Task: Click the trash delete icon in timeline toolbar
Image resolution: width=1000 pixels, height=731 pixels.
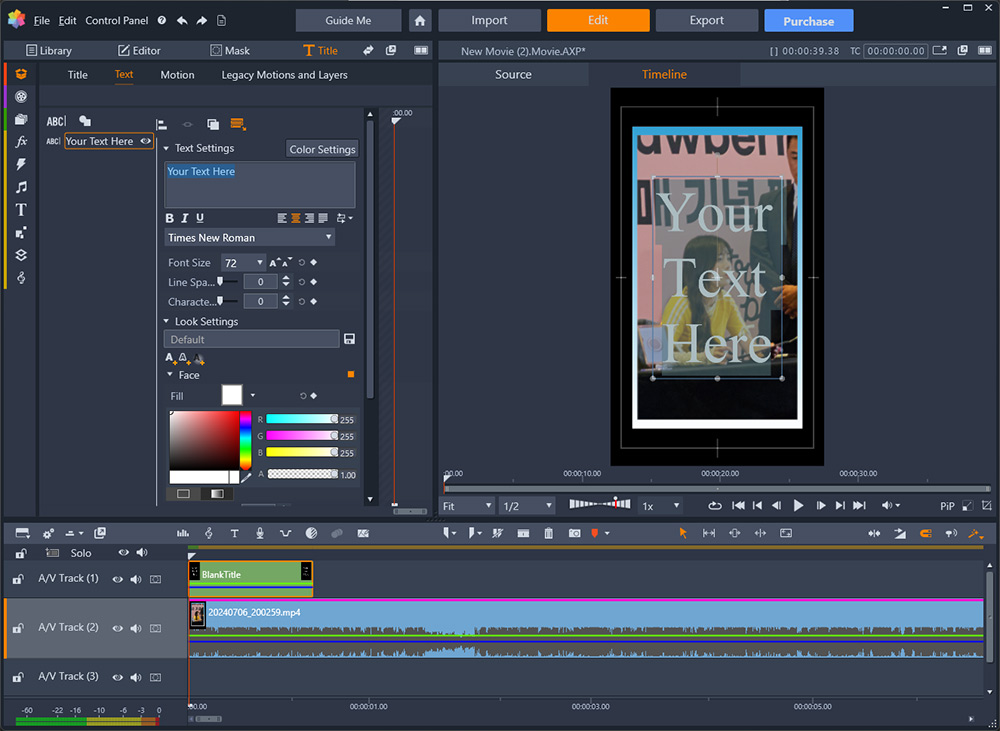Action: [x=548, y=534]
